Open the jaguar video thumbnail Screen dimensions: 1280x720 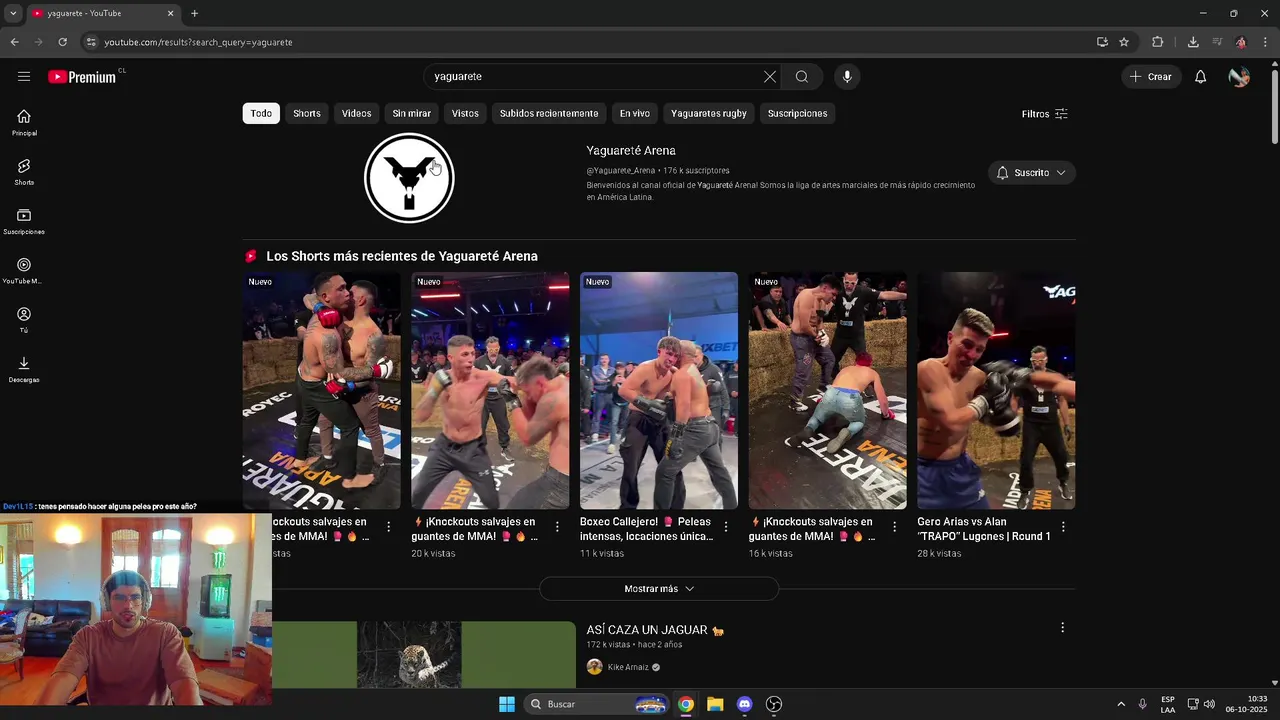point(409,655)
